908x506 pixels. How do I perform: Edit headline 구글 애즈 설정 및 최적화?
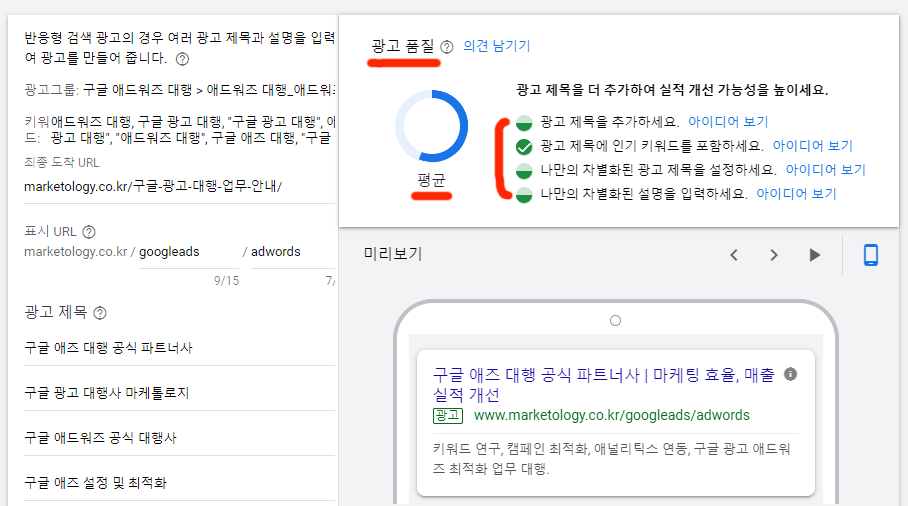pos(180,483)
